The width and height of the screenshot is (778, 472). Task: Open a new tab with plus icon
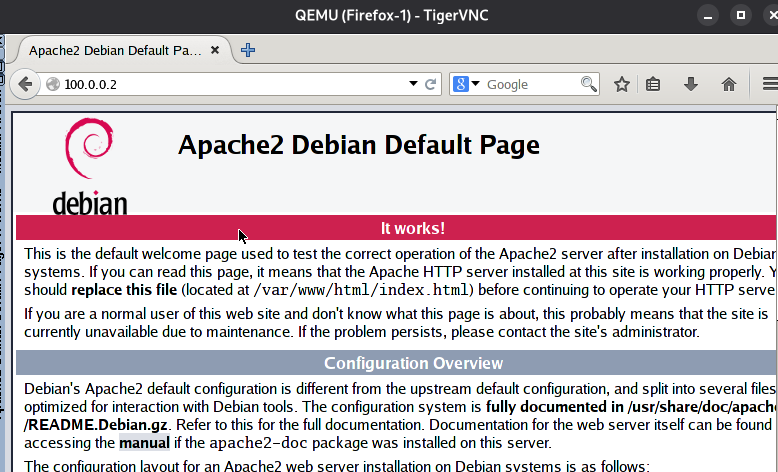[248, 50]
